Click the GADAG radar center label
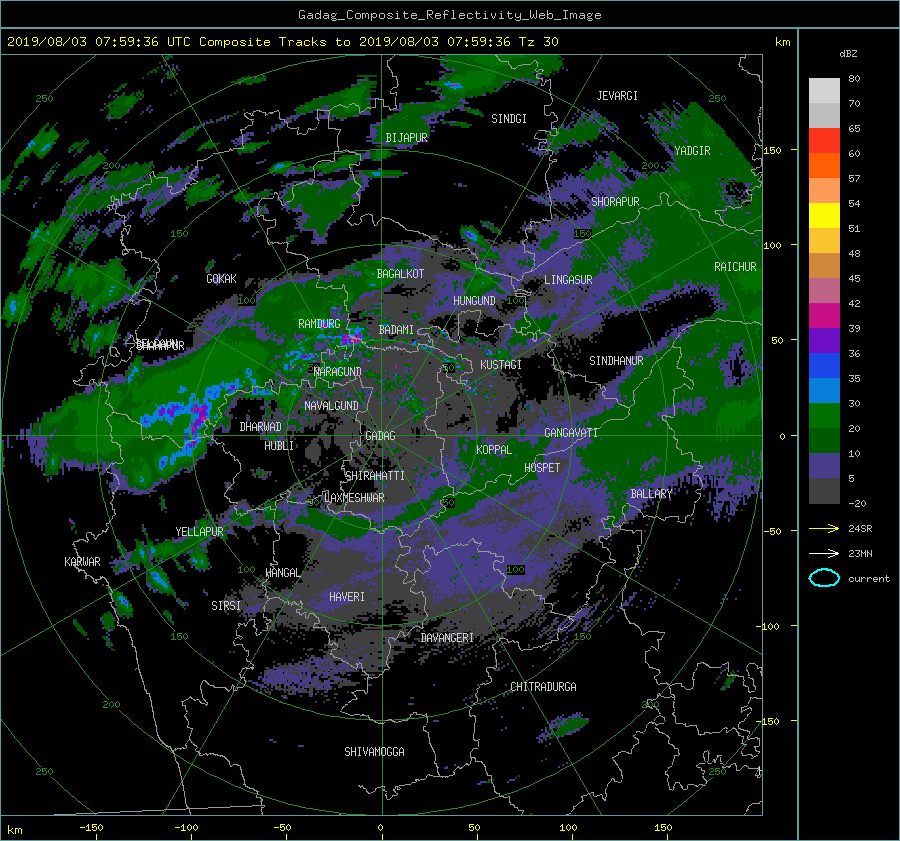900x841 pixels. [x=380, y=436]
